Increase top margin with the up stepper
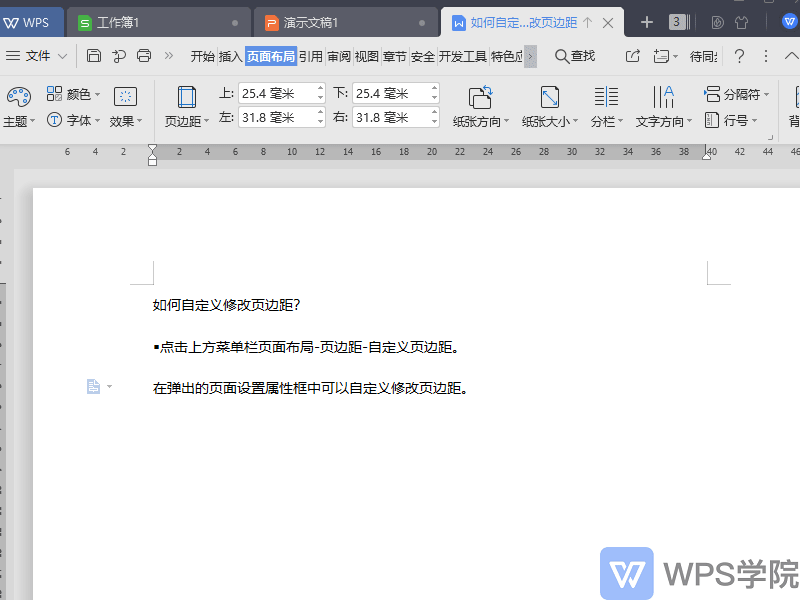Screen dimensions: 800x600 tap(320, 87)
